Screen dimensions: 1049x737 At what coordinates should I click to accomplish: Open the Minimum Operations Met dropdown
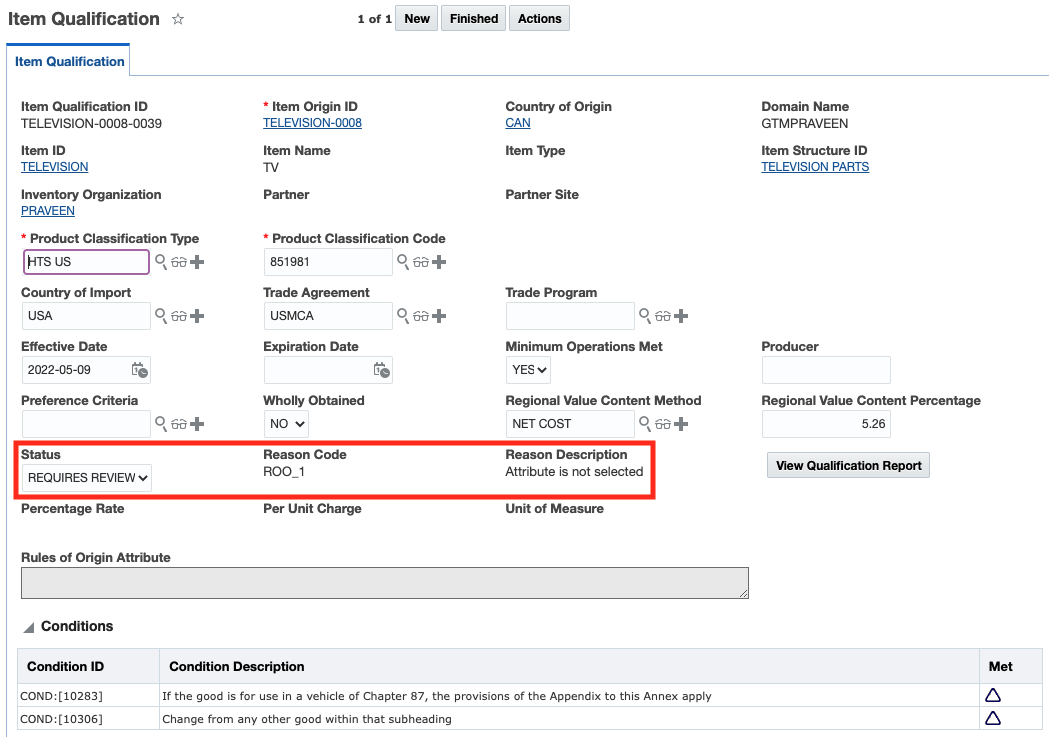(x=529, y=370)
